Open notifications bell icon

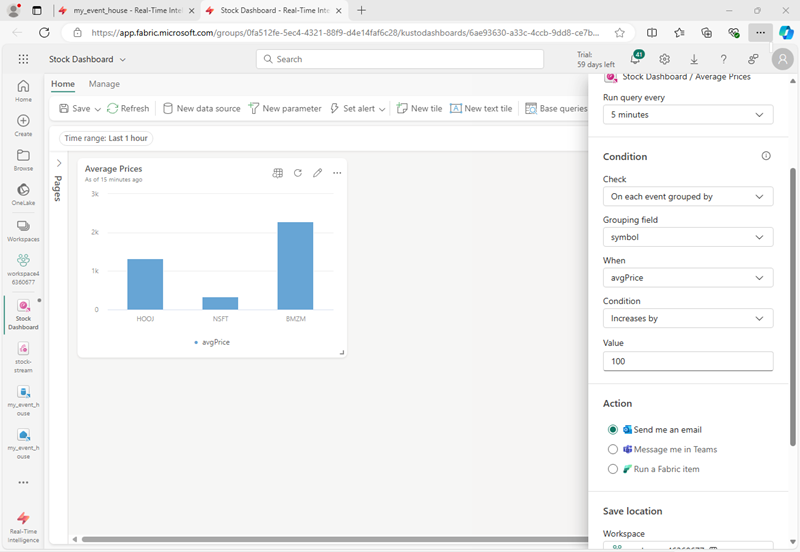click(636, 59)
